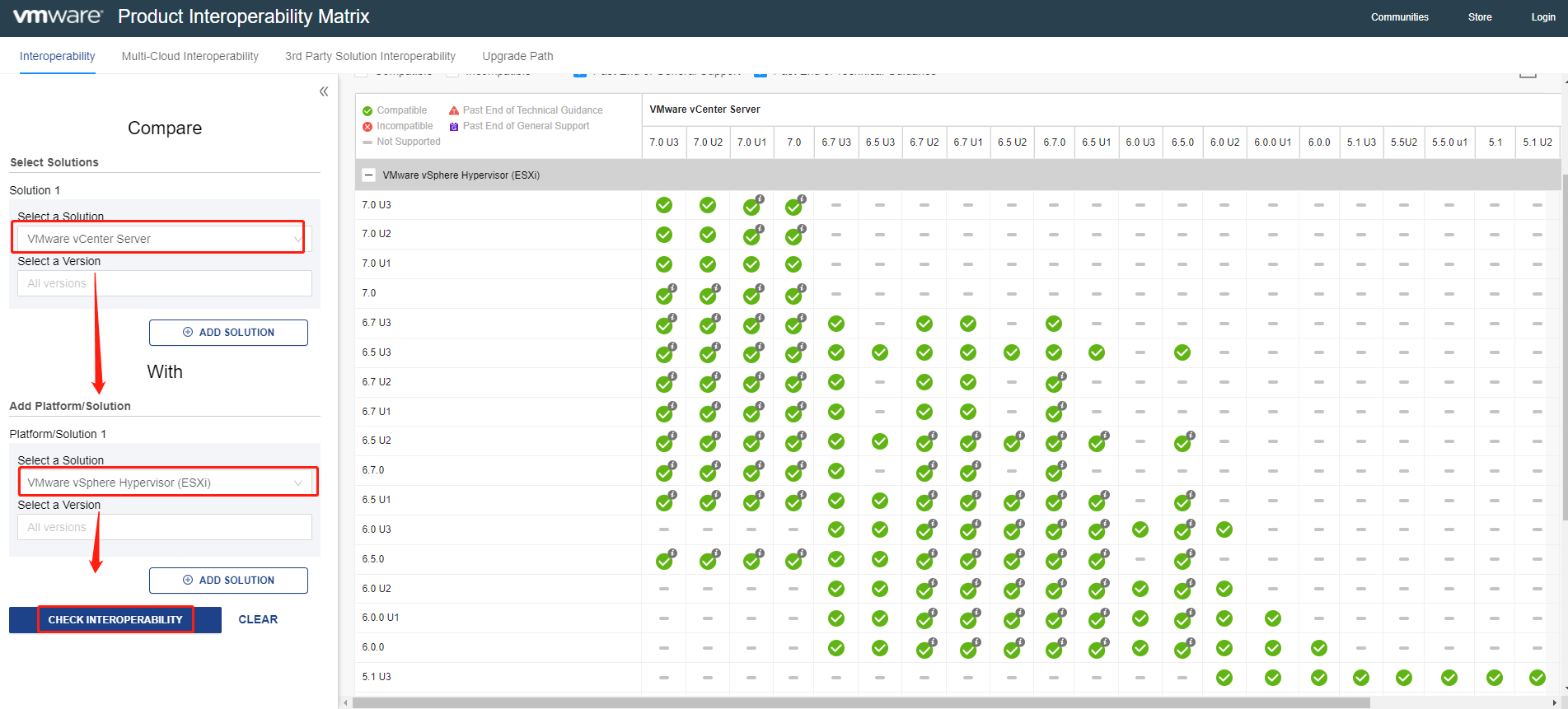Collapse the Compare sidebar with the double-chevron icon

point(324,91)
